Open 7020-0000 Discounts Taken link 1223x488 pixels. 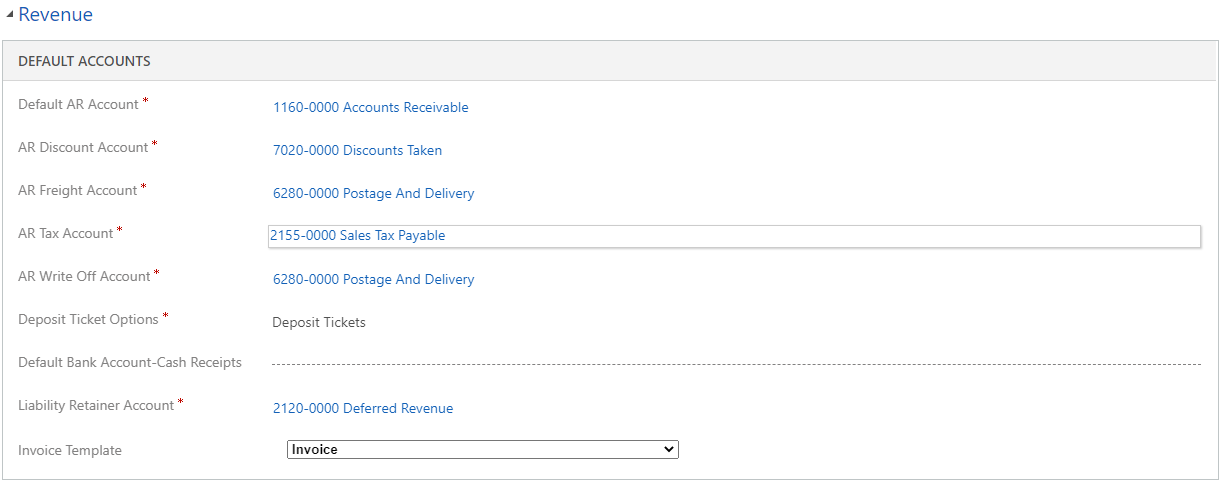357,150
